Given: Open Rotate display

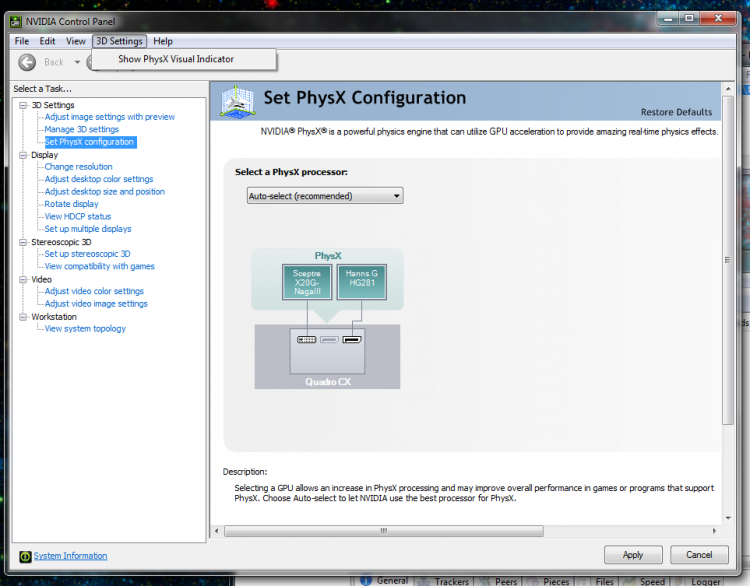Looking at the screenshot, I should [71, 204].
